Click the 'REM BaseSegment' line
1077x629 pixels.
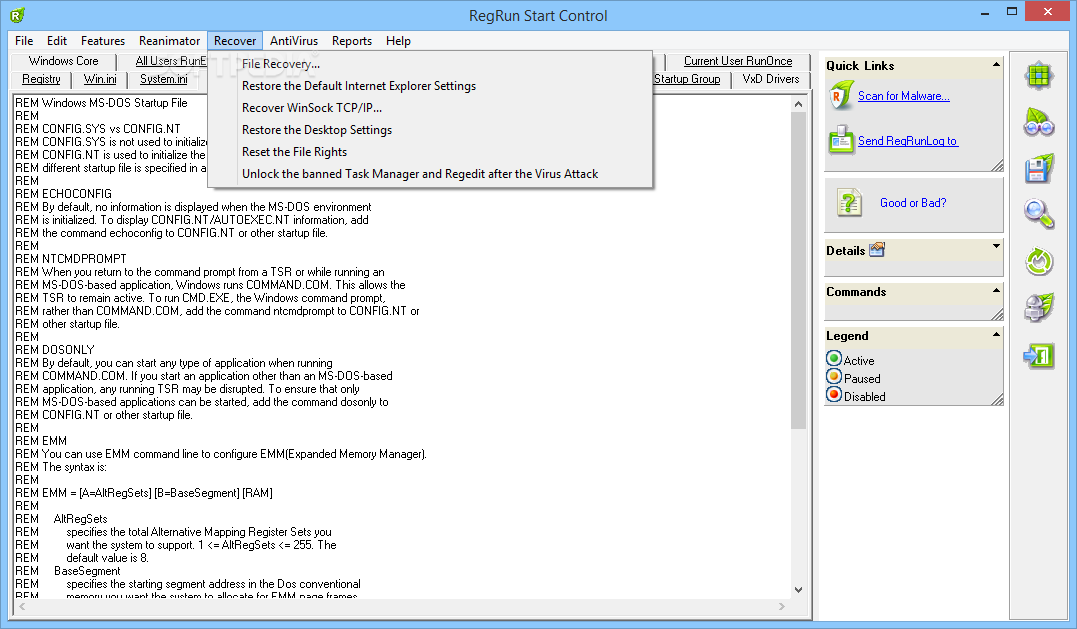click(68, 571)
